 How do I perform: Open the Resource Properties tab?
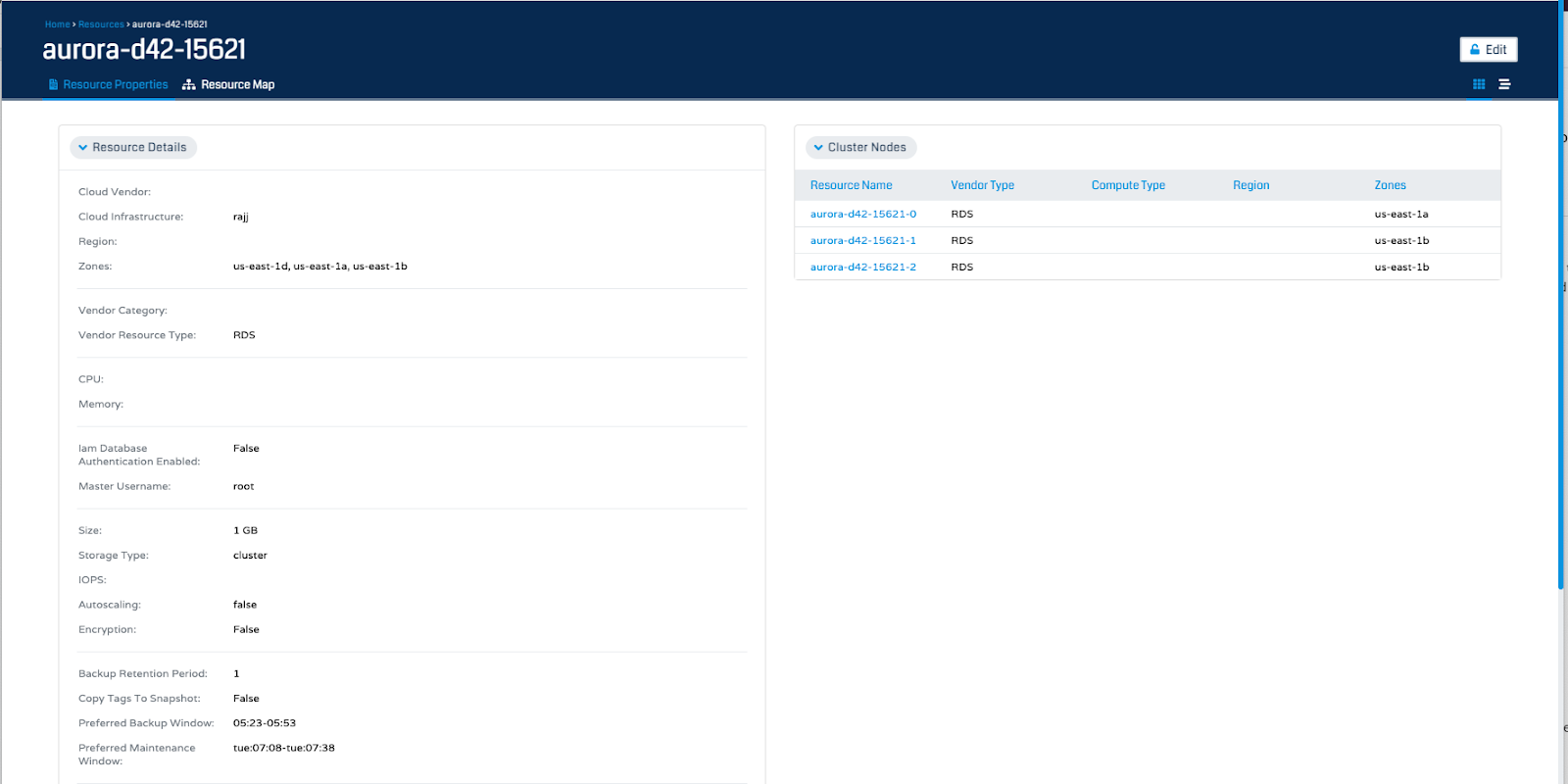coord(108,85)
